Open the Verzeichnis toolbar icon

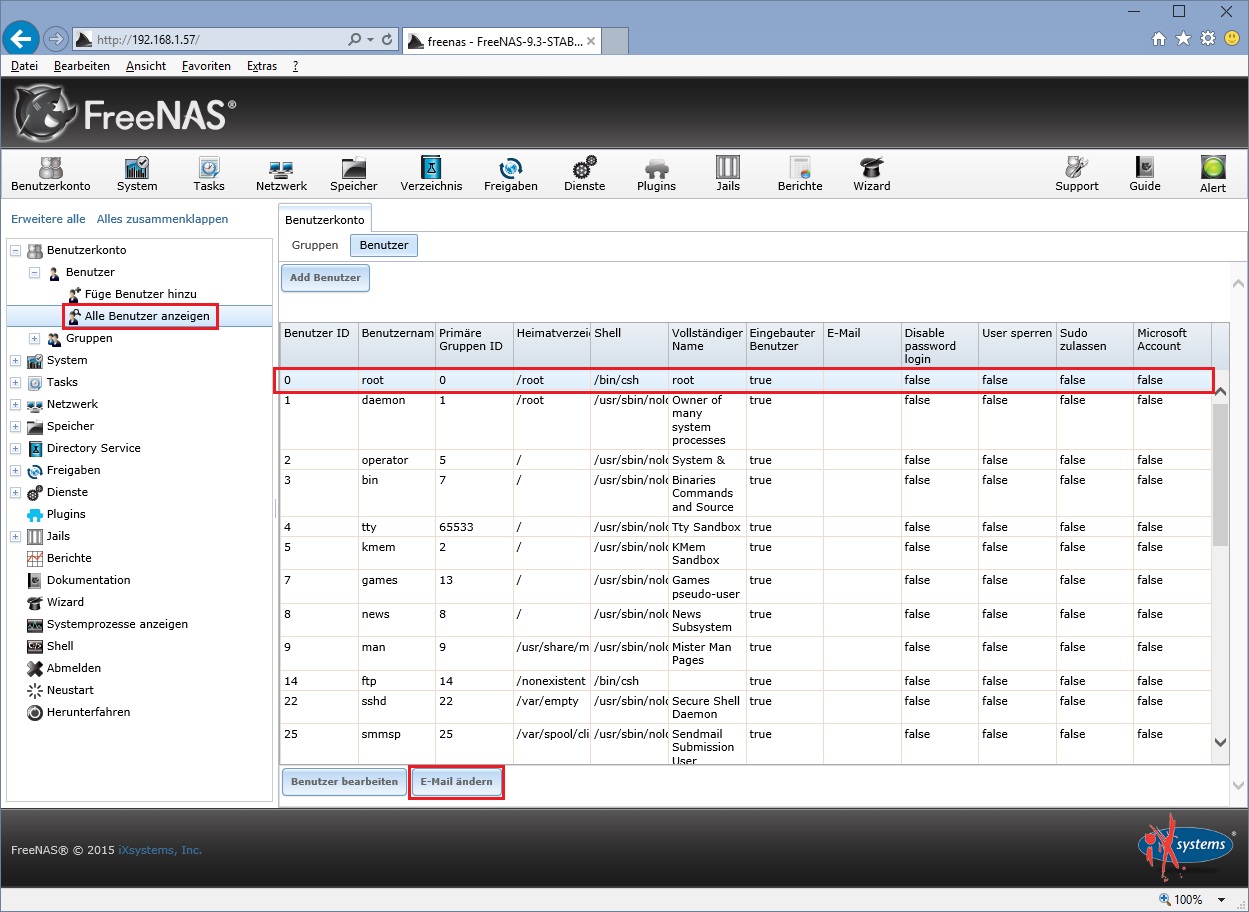point(431,173)
